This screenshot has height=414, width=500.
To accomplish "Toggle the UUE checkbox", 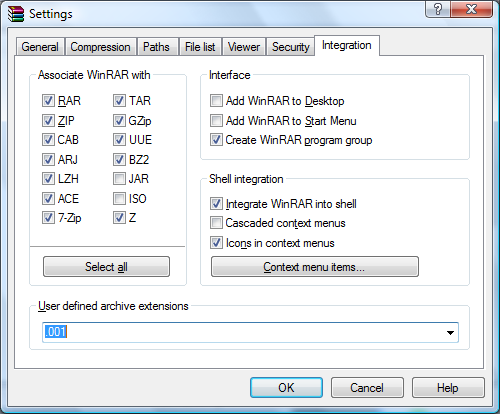I will pos(119,140).
